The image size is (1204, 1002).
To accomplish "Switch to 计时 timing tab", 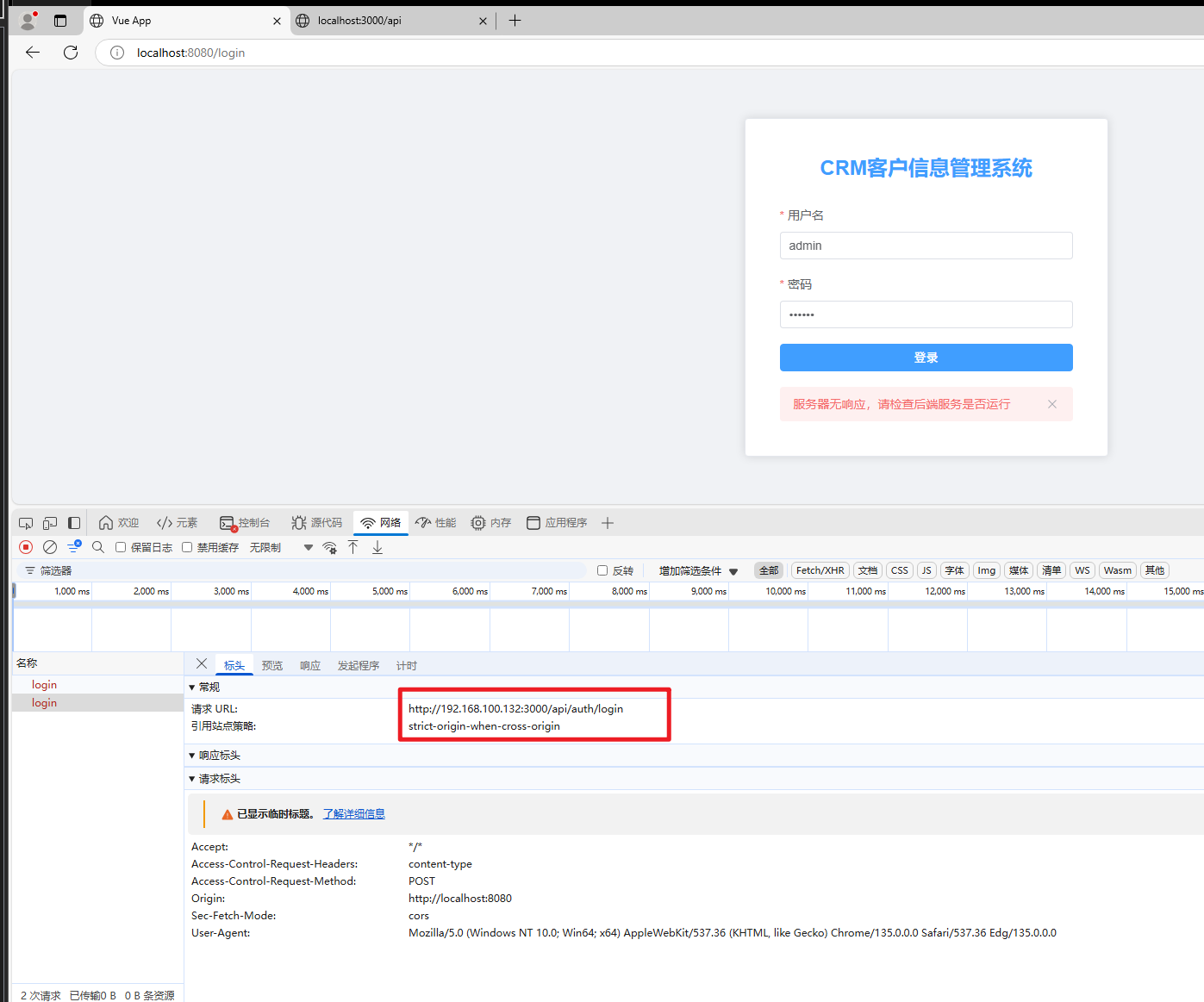I will click(x=407, y=665).
